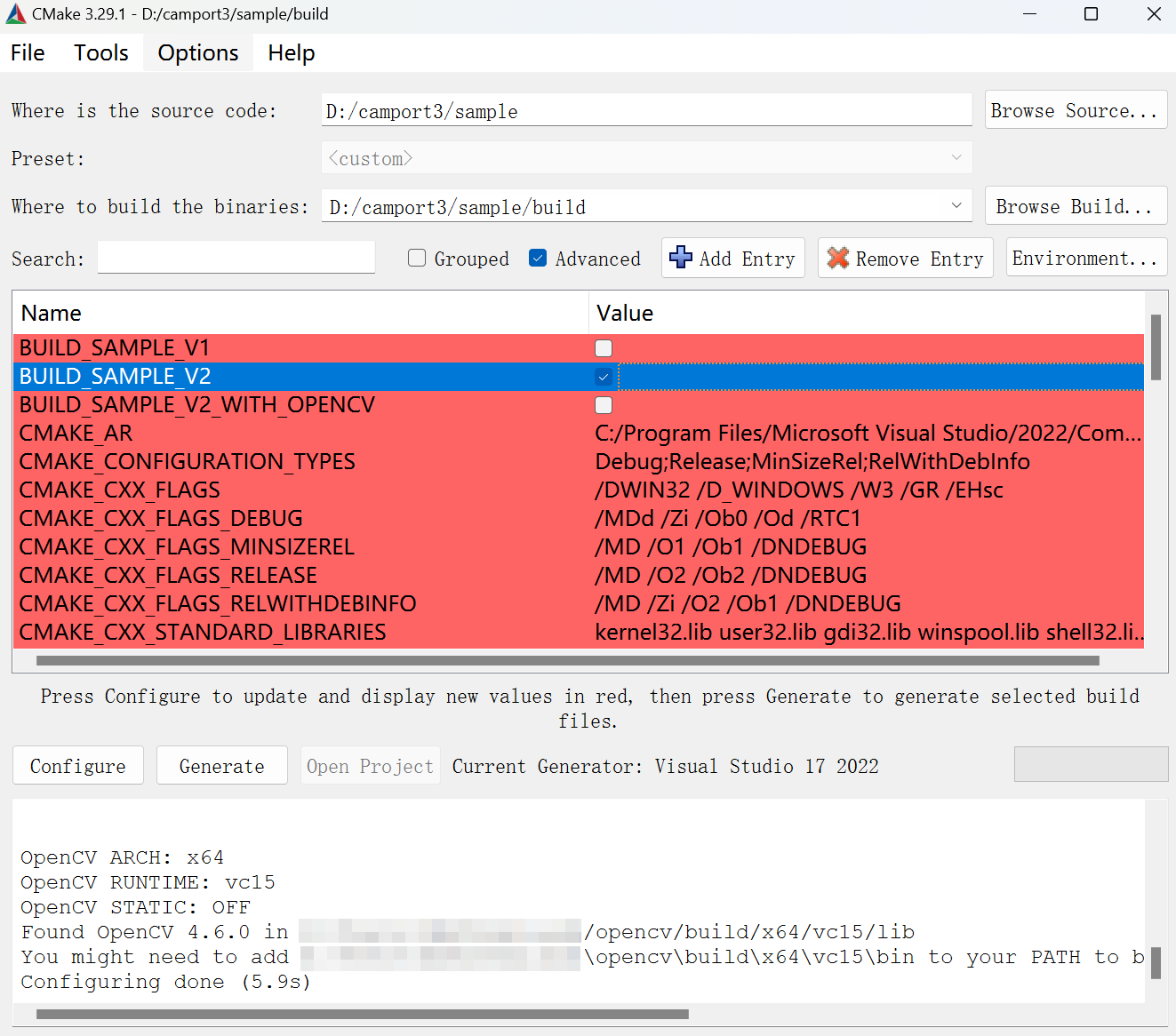Expand the build binaries path dropdown
Viewport: 1176px width, 1036px height.
(956, 206)
